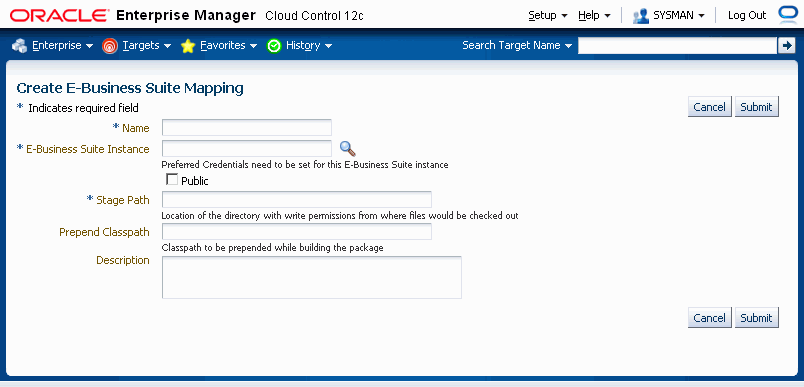Viewport: 804px width, 387px height.
Task: Click the History clock icon
Action: point(274,46)
